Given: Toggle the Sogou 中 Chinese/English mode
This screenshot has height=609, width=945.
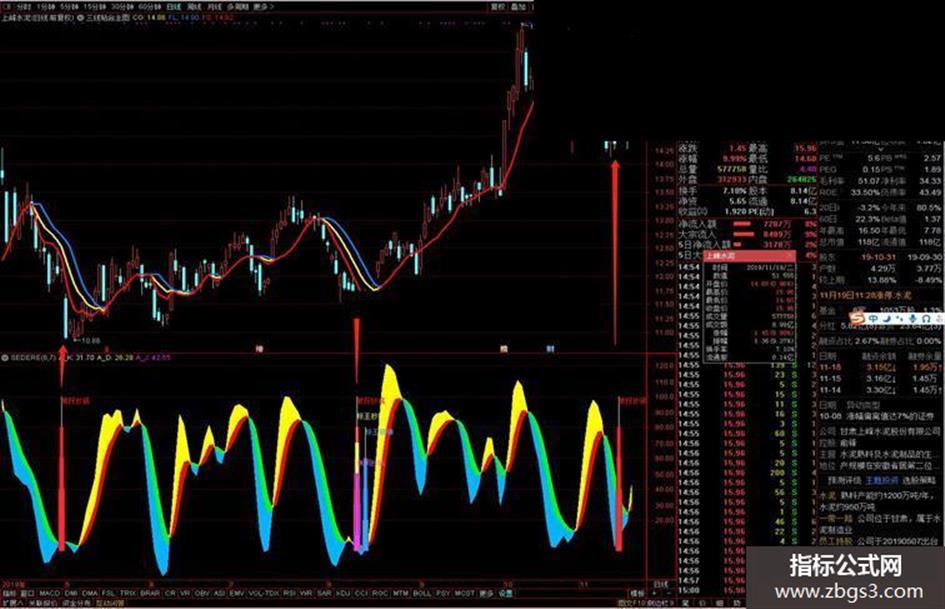Looking at the screenshot, I should click(x=873, y=318).
